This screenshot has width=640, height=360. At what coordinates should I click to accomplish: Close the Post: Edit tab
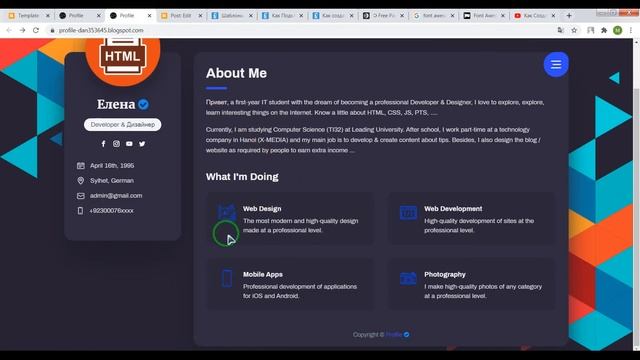pos(200,16)
